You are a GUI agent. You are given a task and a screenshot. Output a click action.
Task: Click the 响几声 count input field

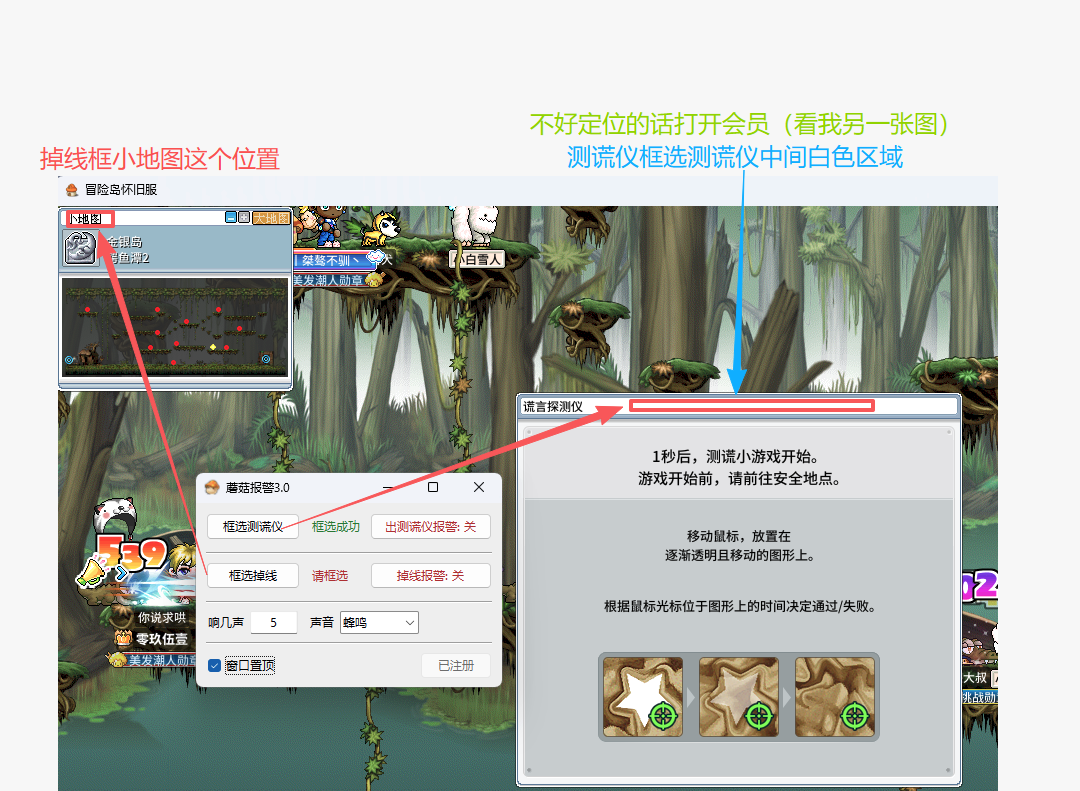pos(273,622)
